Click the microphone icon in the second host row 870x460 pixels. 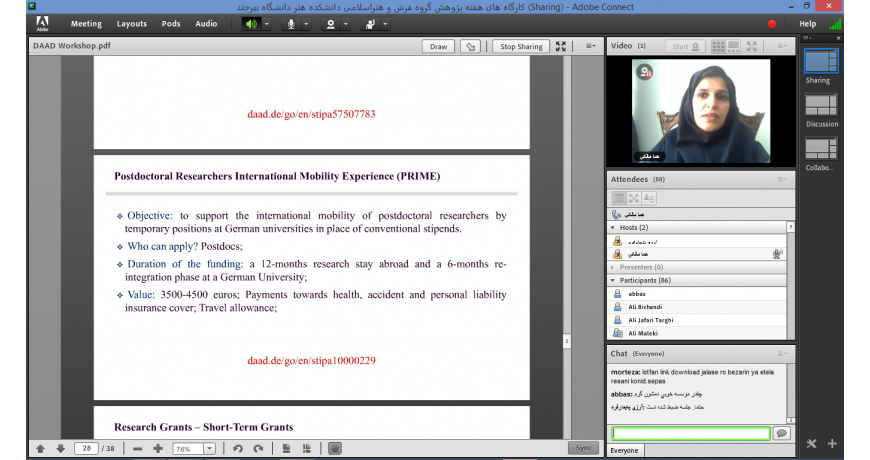coord(777,254)
